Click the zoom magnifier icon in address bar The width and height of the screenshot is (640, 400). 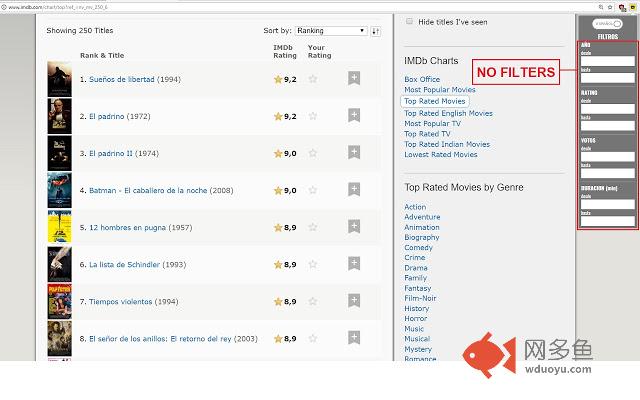601,7
